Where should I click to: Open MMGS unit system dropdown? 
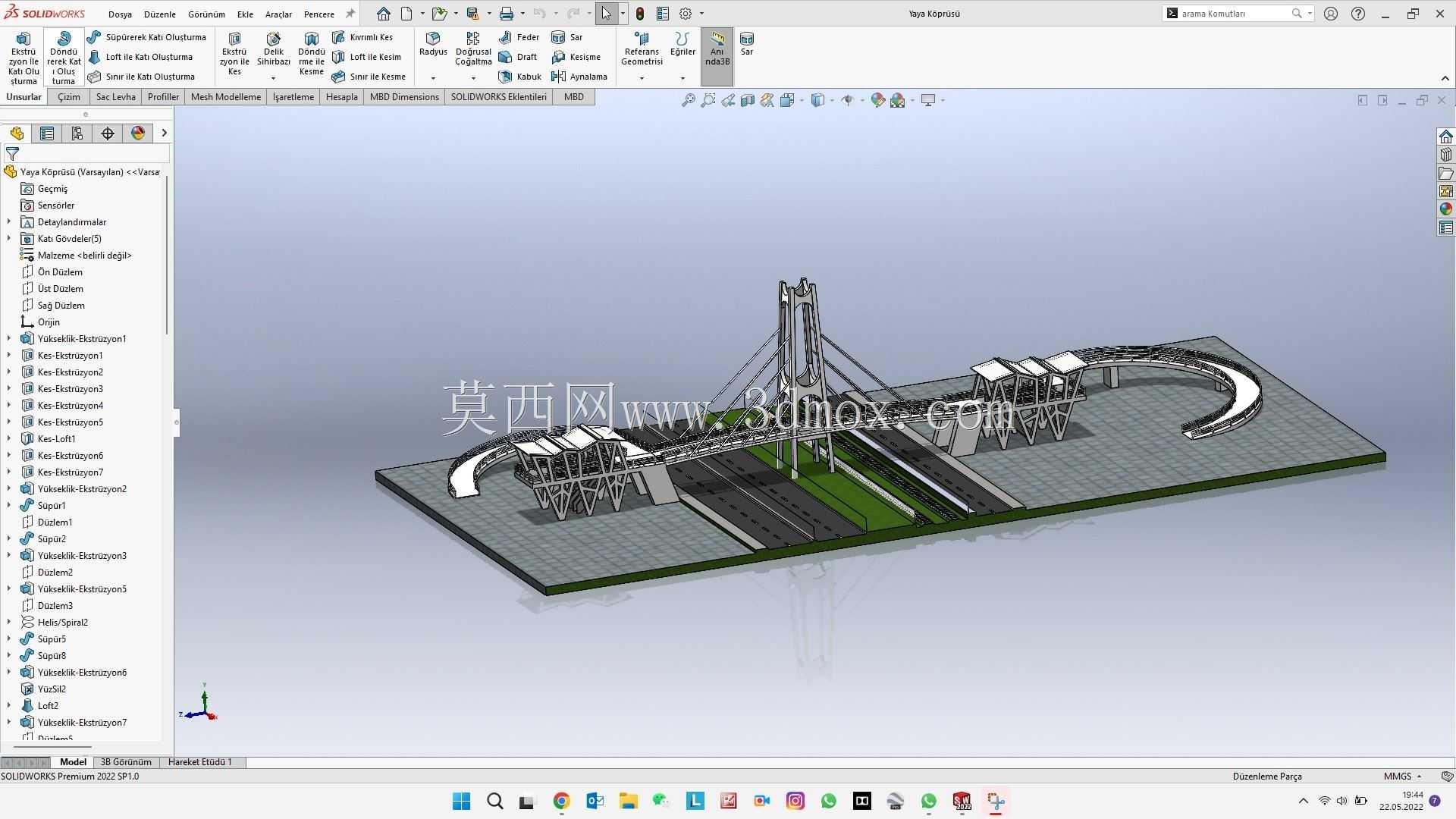click(x=1403, y=777)
